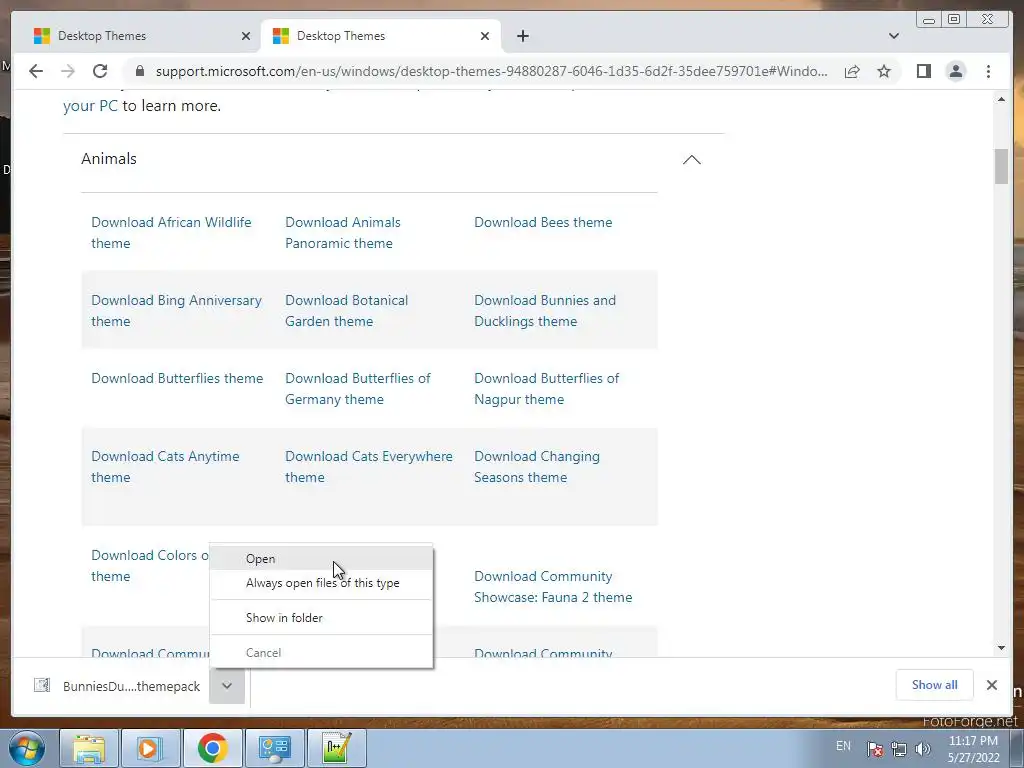Download Butterflies of Nagpur theme

coord(546,389)
